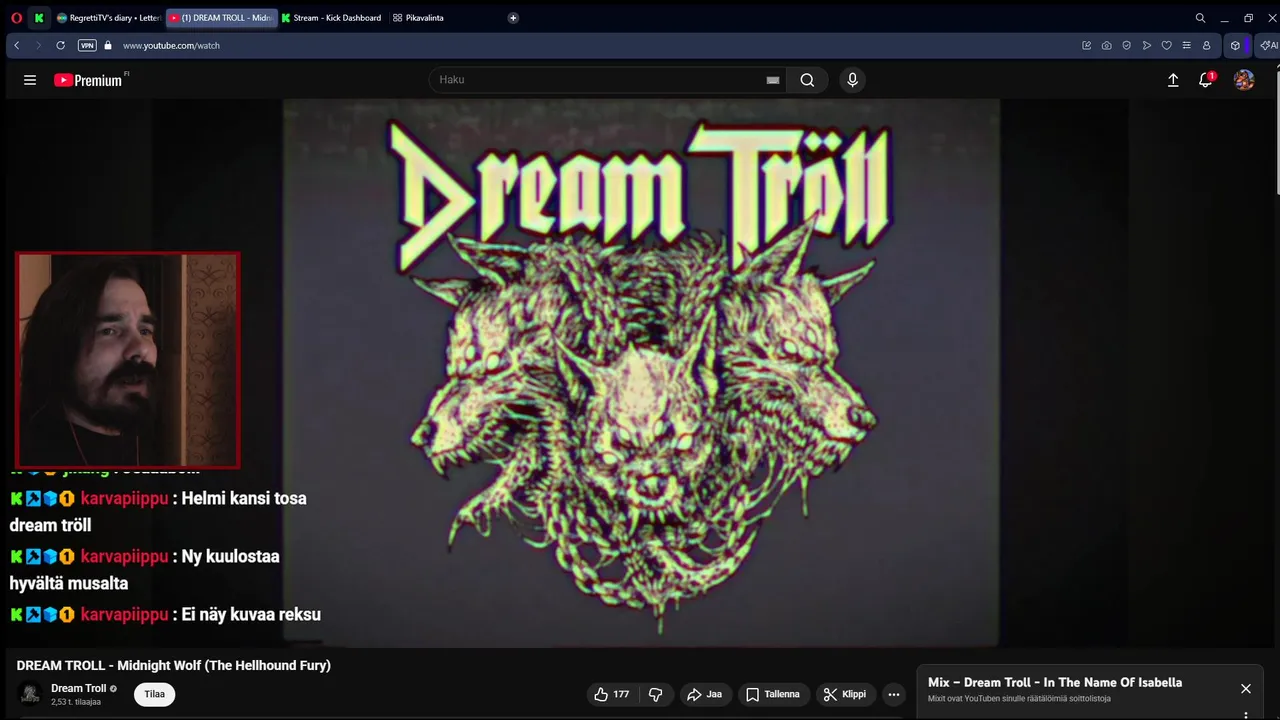Open the Dream Troll channel name link

pos(79,688)
